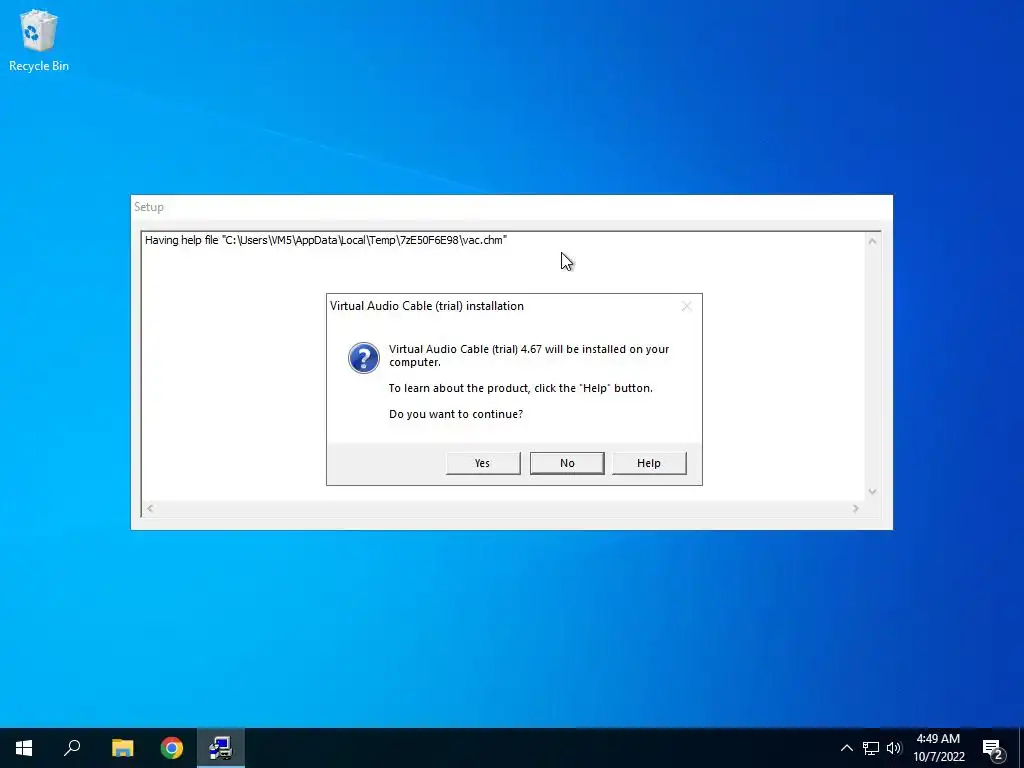Open the notification center icon
1024x768 pixels.
click(x=993, y=748)
